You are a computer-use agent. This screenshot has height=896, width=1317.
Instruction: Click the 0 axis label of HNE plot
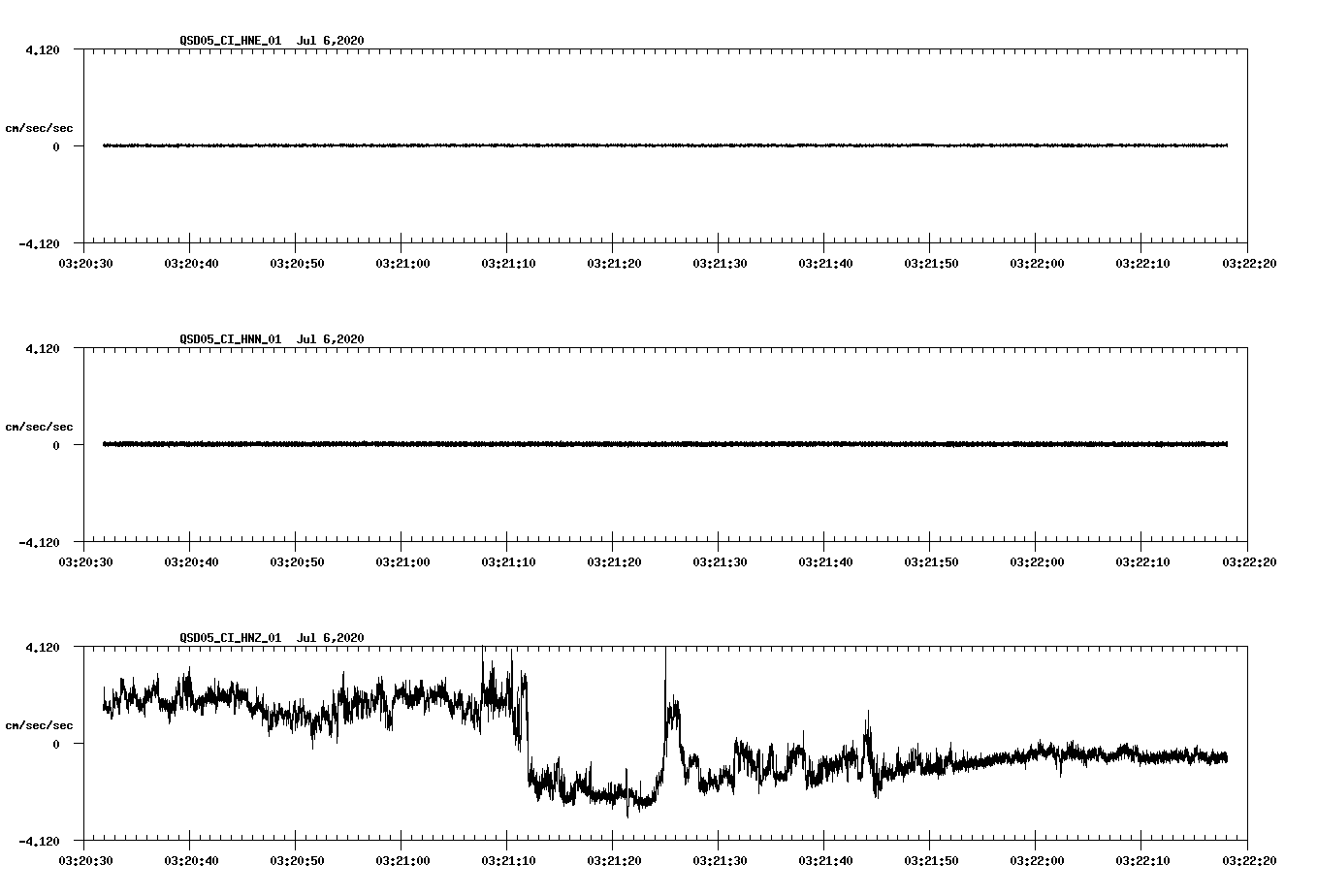click(56, 146)
